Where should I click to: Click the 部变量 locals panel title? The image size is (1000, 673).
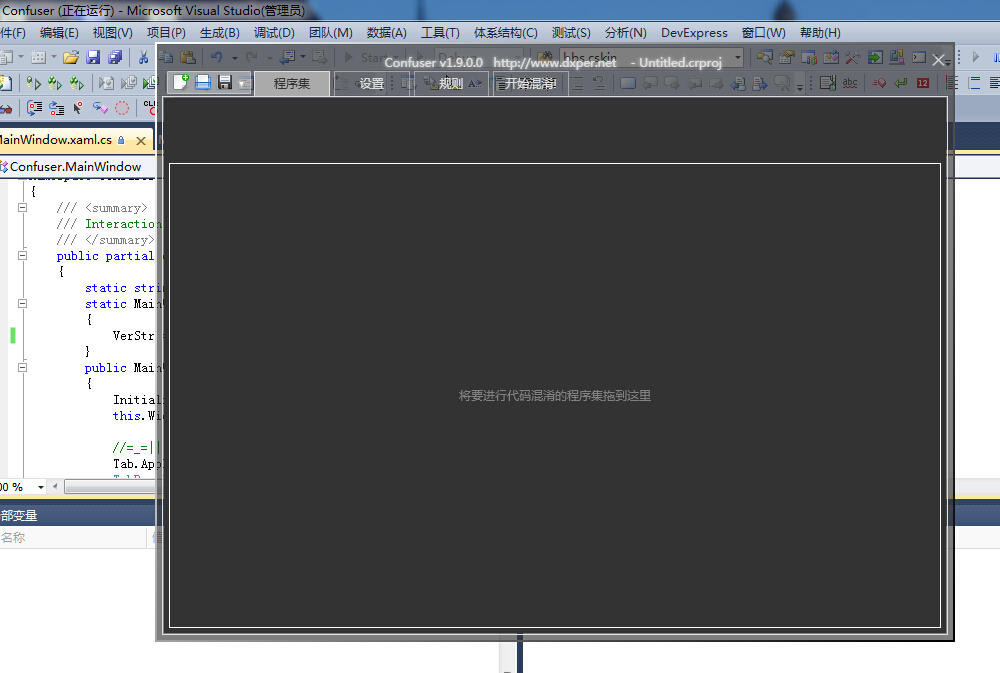pyautogui.click(x=19, y=515)
